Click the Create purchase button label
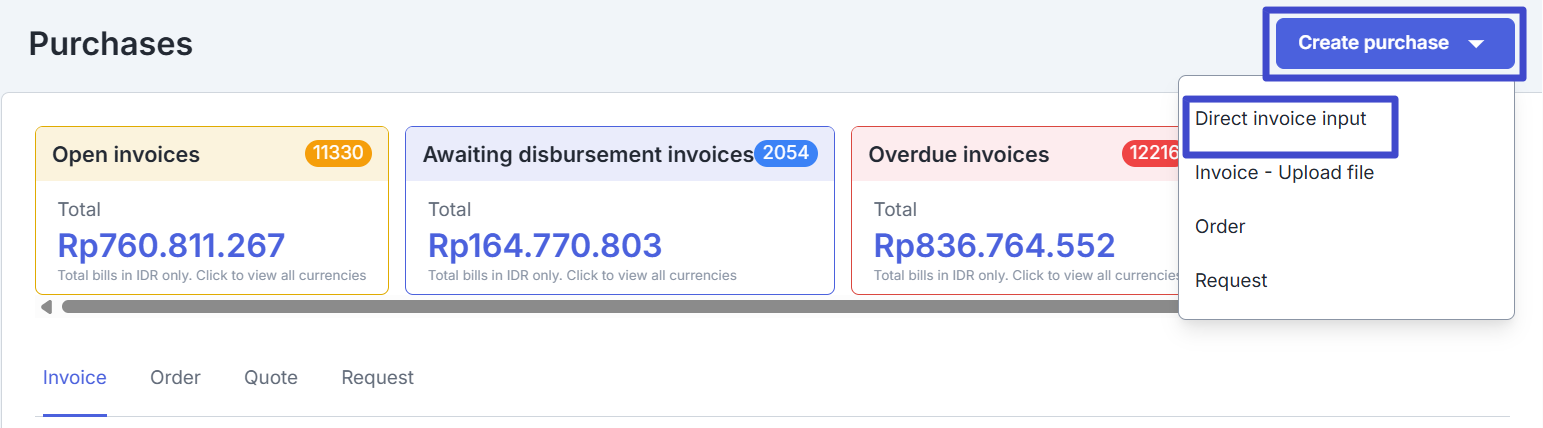 click(1372, 43)
